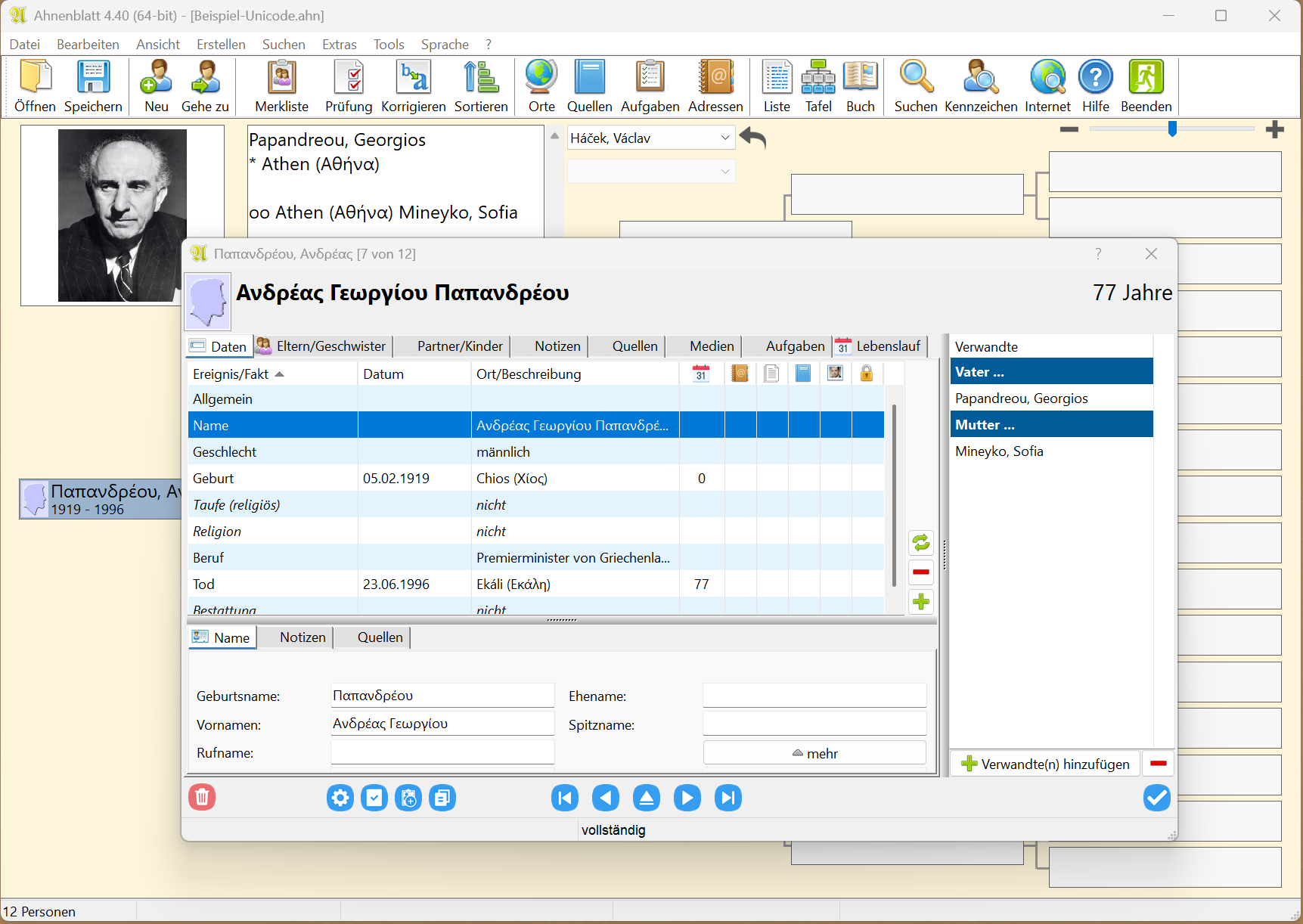Open Orte globe icon

(541, 85)
